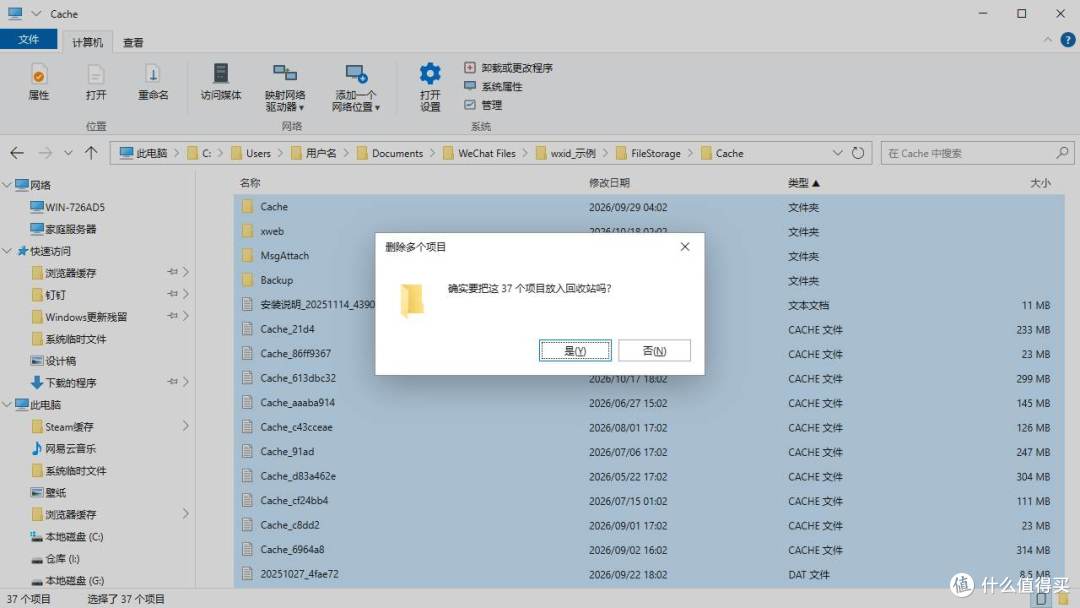
Task: Select 本地磁盘 (G:) drive
Action: point(68,580)
